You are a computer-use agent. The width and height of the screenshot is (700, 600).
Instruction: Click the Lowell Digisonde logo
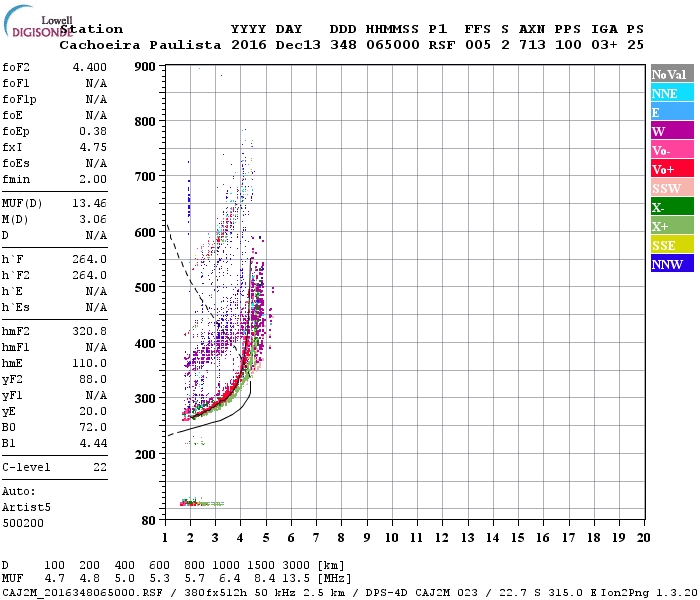(38, 21)
